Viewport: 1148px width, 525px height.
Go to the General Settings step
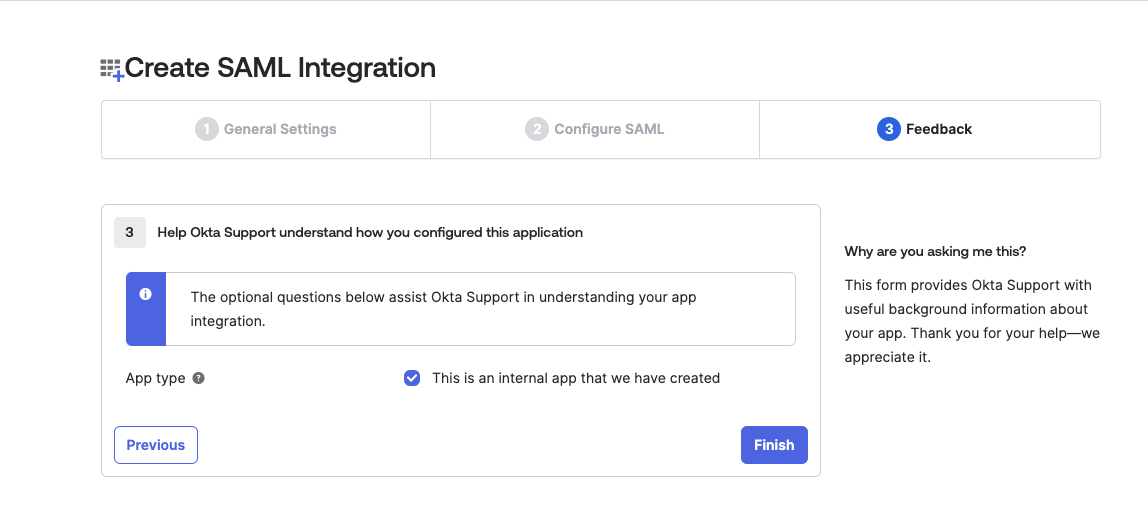pyautogui.click(x=279, y=129)
